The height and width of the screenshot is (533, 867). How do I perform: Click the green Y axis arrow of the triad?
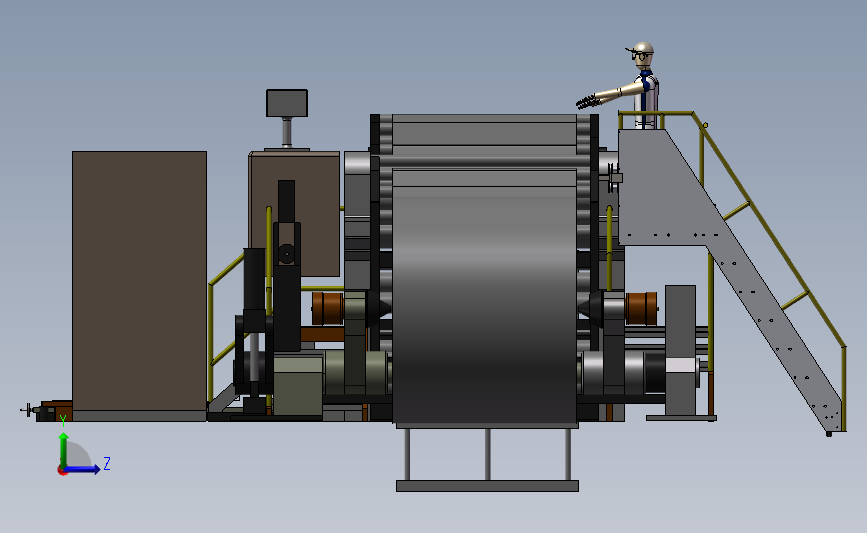[64, 450]
